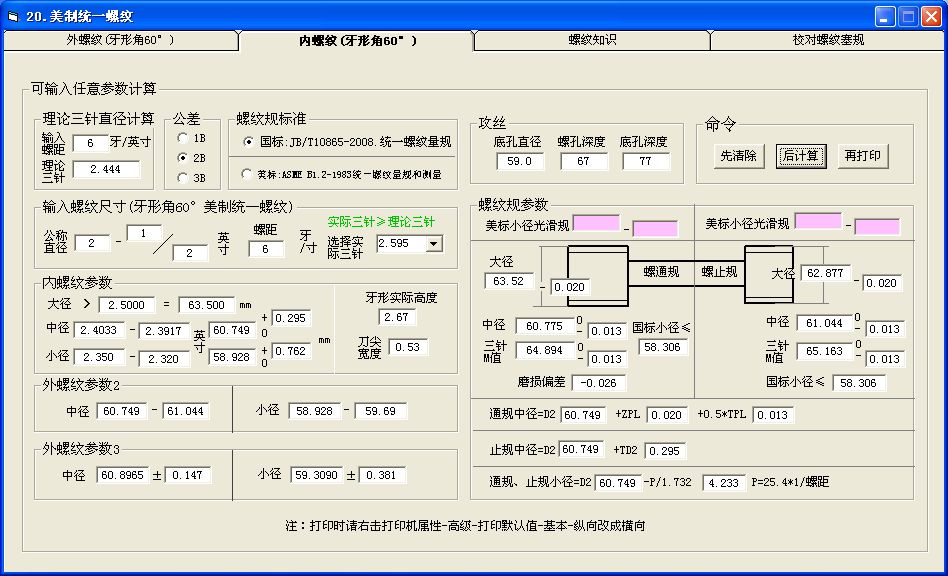
Task: Click the 大径 mm field 63.500
Action: (206, 305)
